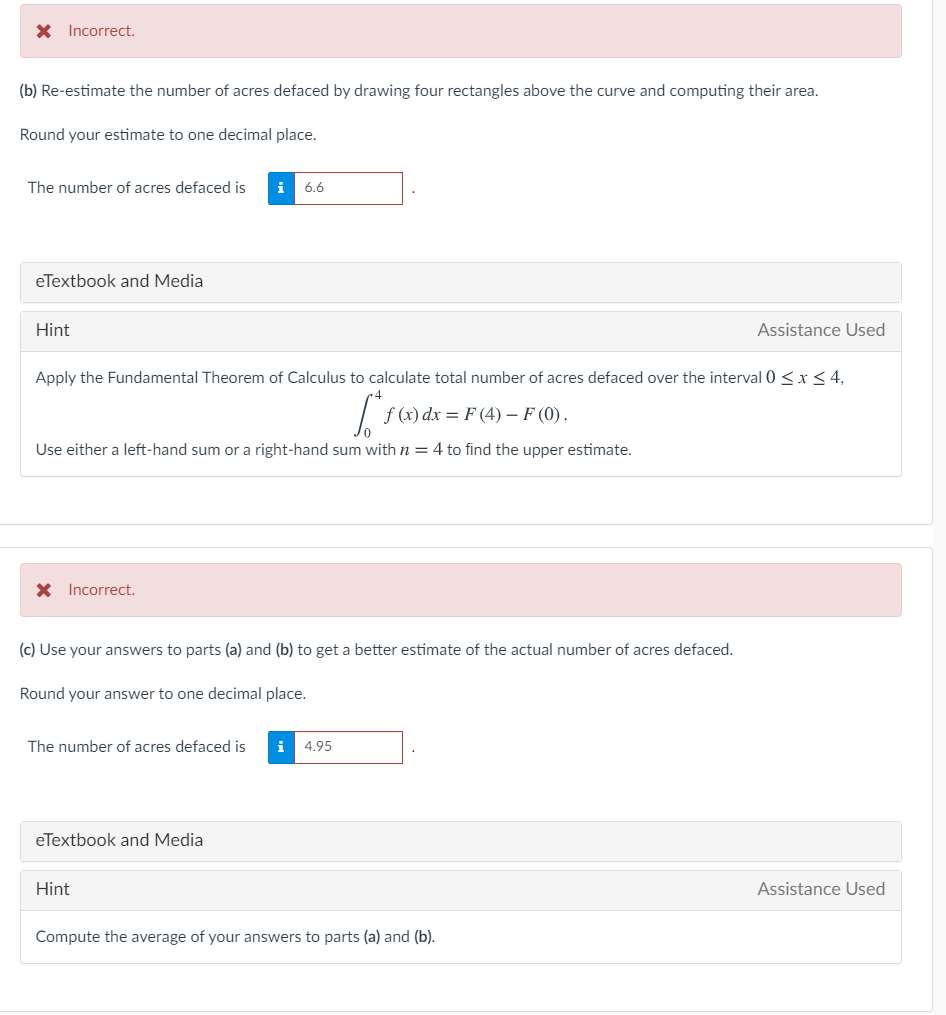Click the Assistance Used label in part (b)
Image resolution: width=946 pixels, height=1015 pixels.
821,330
